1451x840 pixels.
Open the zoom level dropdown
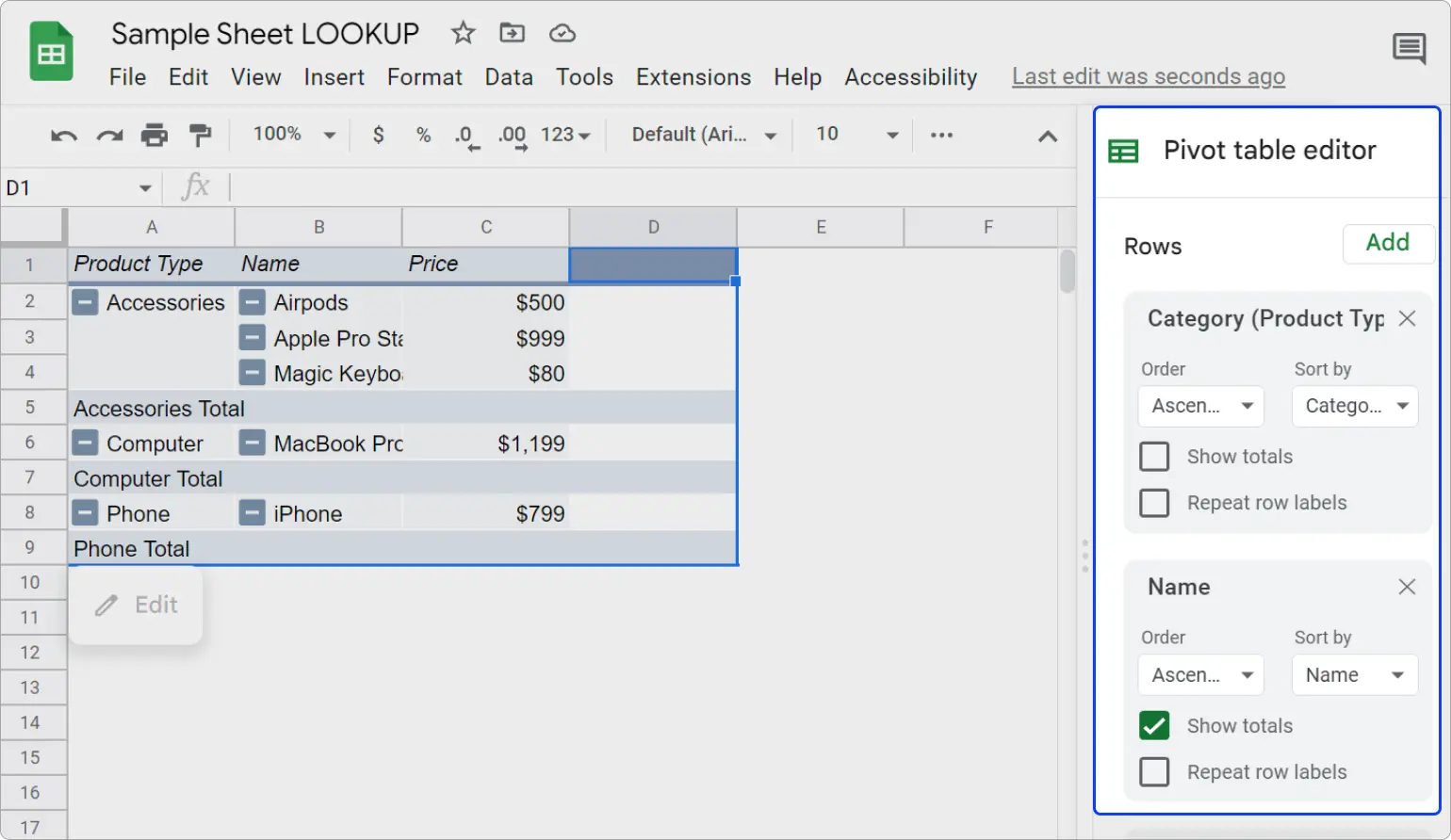(x=292, y=135)
